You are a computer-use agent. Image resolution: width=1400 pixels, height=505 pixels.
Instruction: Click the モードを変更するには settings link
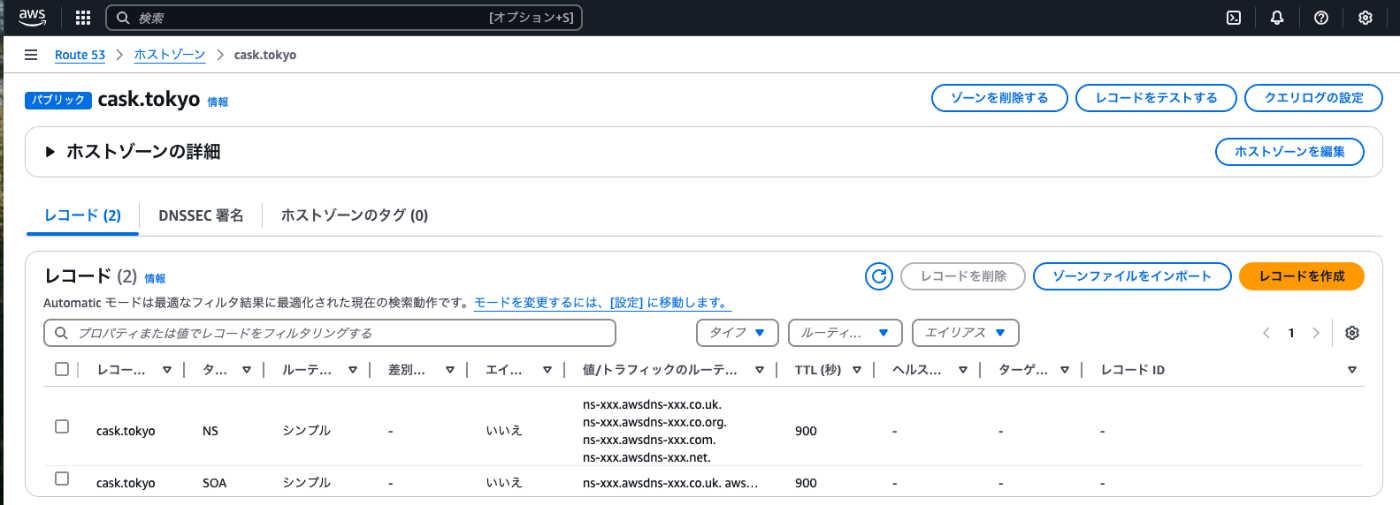pyautogui.click(x=602, y=302)
